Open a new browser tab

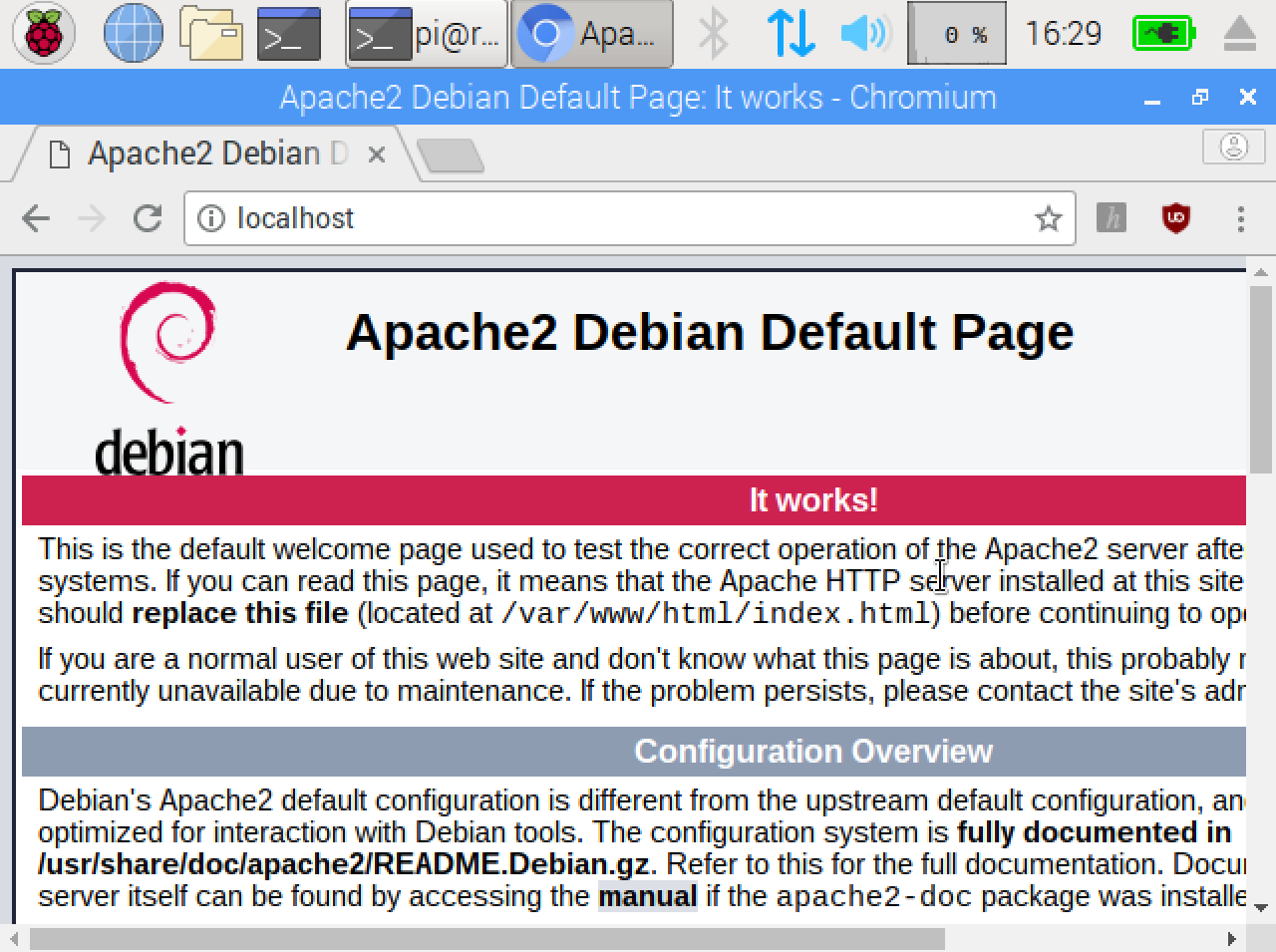451,156
